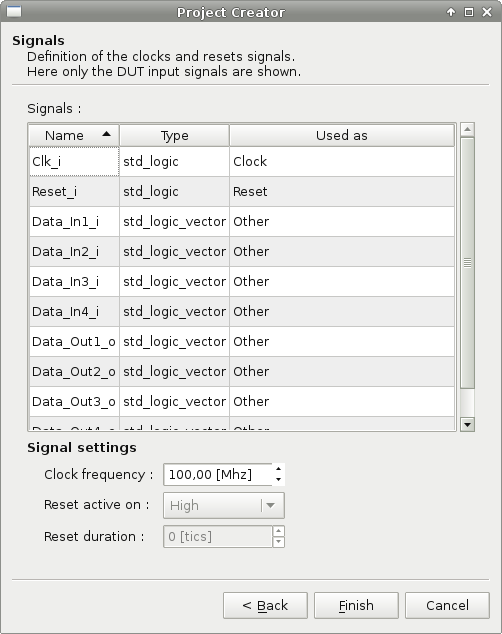Click the scroll down arrow of signals list
The width and height of the screenshot is (502, 634).
467,424
